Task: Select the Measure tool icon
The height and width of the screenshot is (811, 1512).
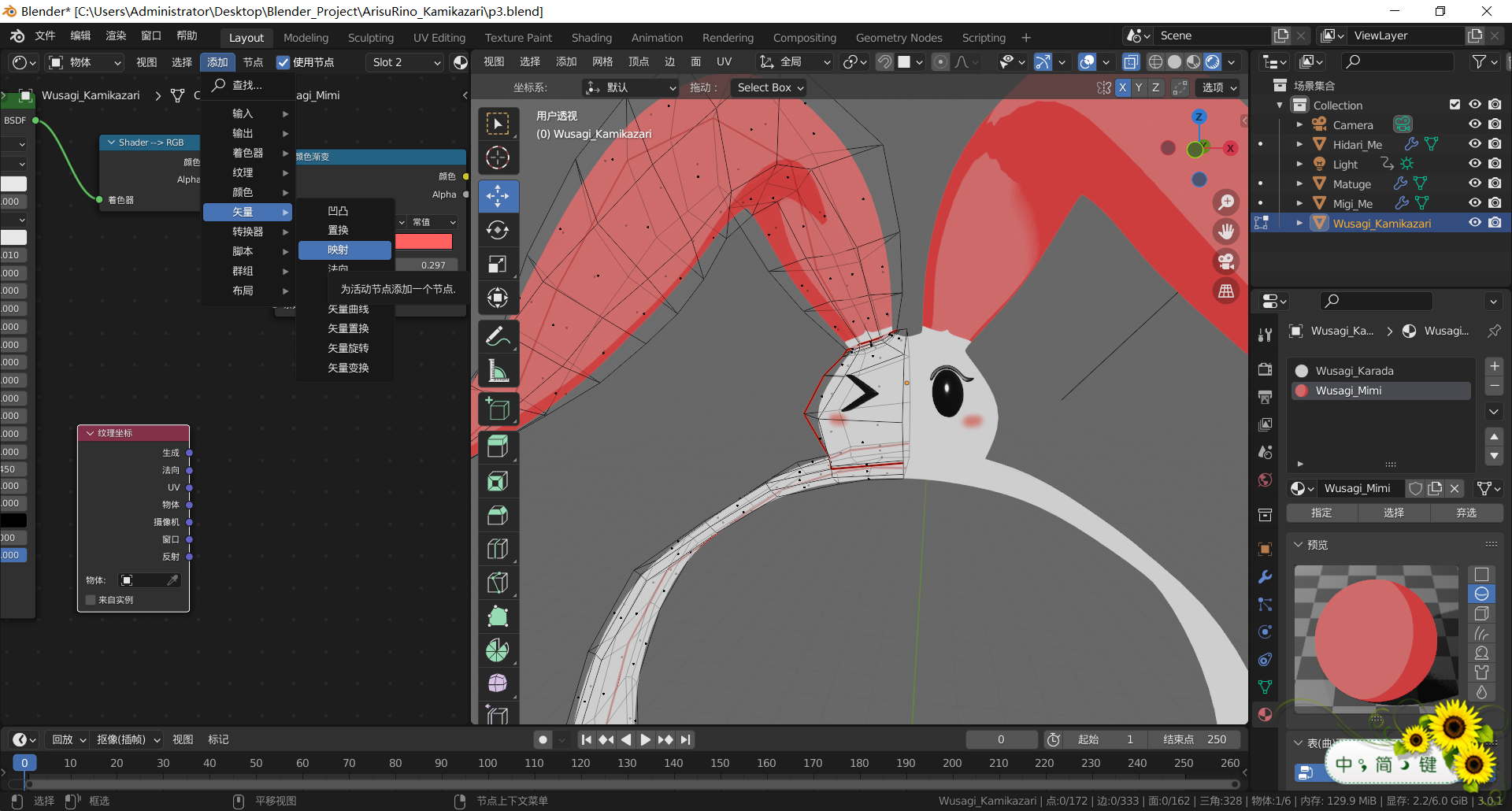Action: [x=498, y=370]
